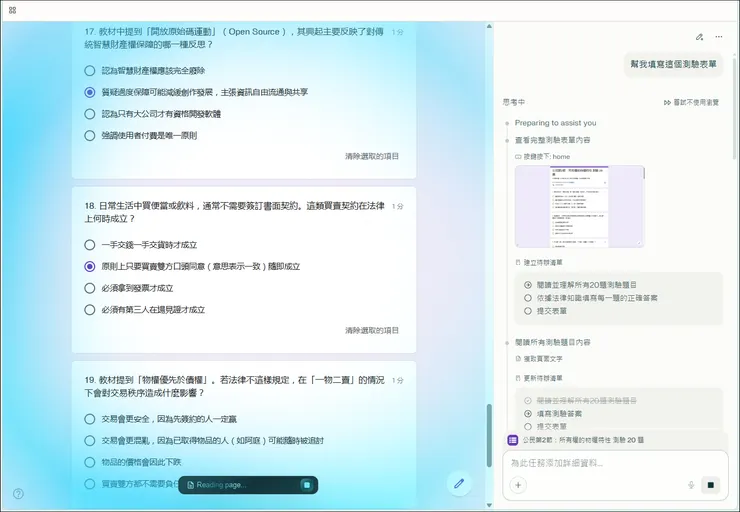
Task: Click the step 閱讀所有測驗題目內容
Action: pyautogui.click(x=553, y=342)
